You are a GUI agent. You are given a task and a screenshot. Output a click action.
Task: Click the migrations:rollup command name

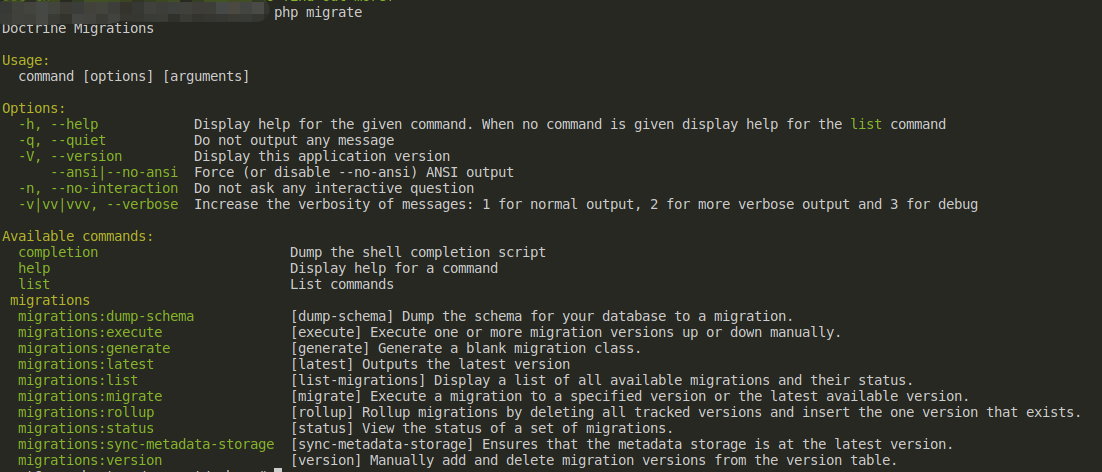86,412
